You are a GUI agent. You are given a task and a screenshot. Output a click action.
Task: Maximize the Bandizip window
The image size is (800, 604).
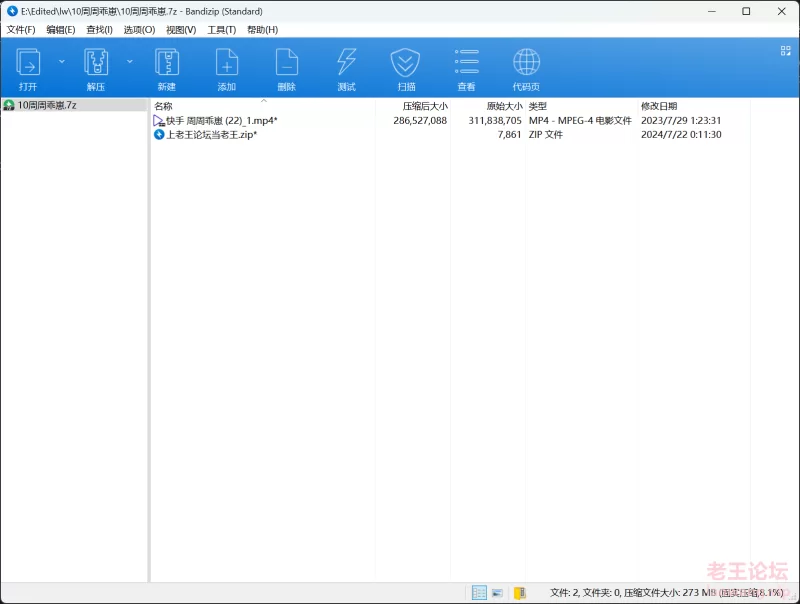(746, 11)
